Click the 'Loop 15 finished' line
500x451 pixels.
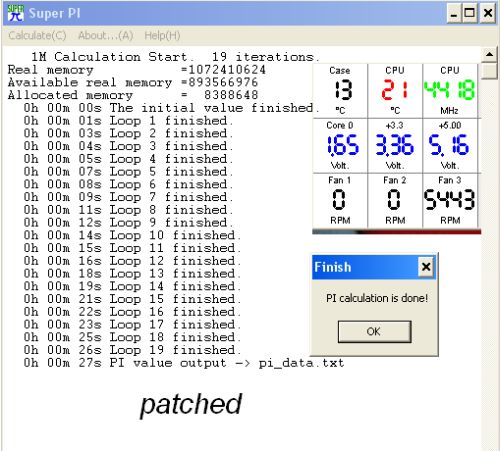(x=132, y=299)
